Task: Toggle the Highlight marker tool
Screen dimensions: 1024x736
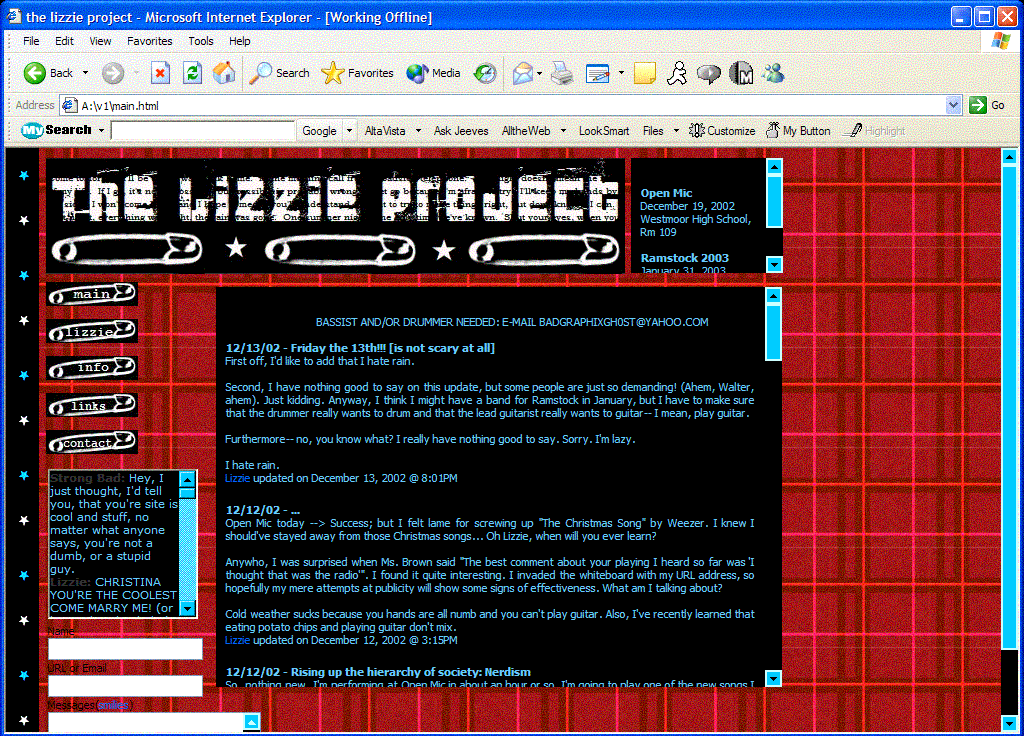Action: click(874, 131)
